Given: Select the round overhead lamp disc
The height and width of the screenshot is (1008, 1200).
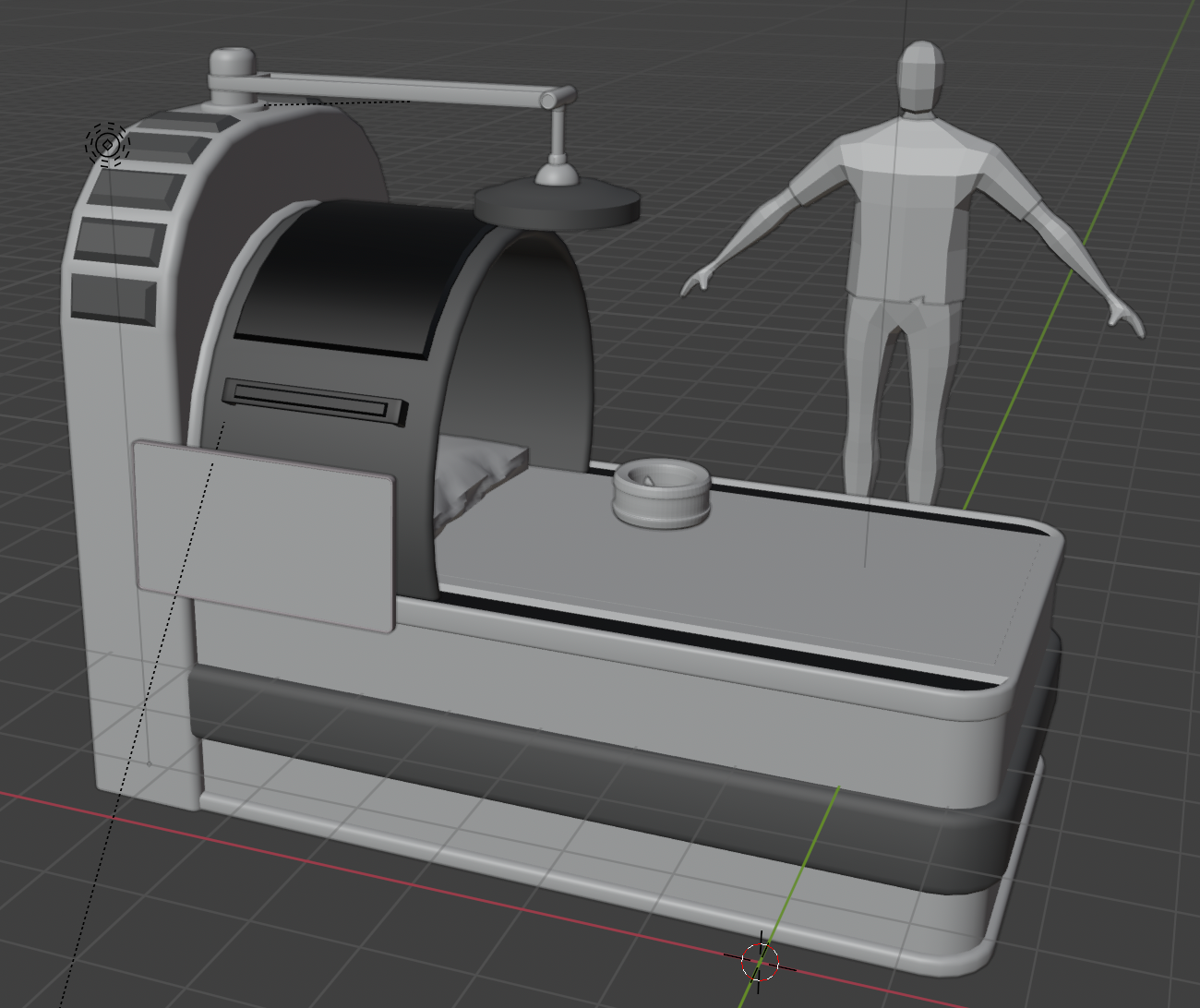Looking at the screenshot, I should coord(558,203).
